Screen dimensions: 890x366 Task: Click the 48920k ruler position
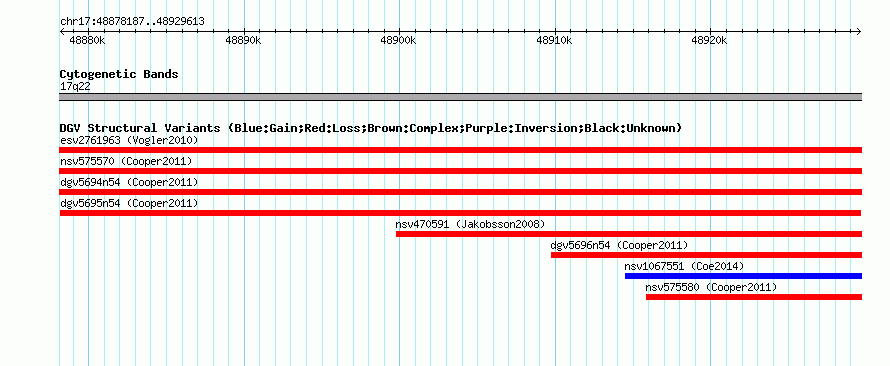tap(710, 40)
